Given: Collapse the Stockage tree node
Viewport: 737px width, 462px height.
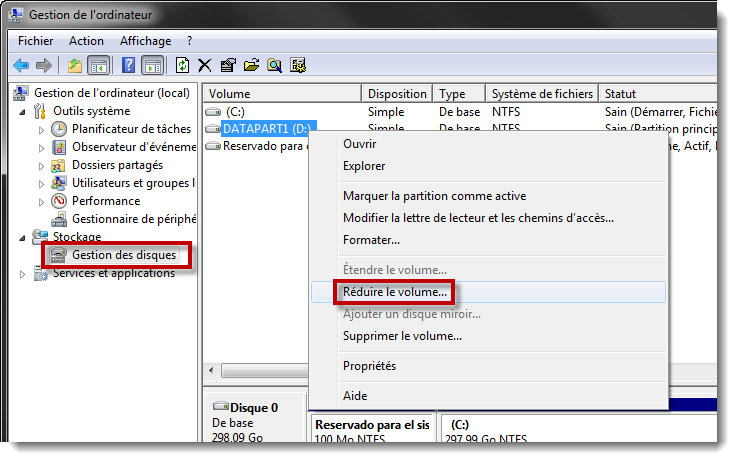Looking at the screenshot, I should [x=22, y=237].
